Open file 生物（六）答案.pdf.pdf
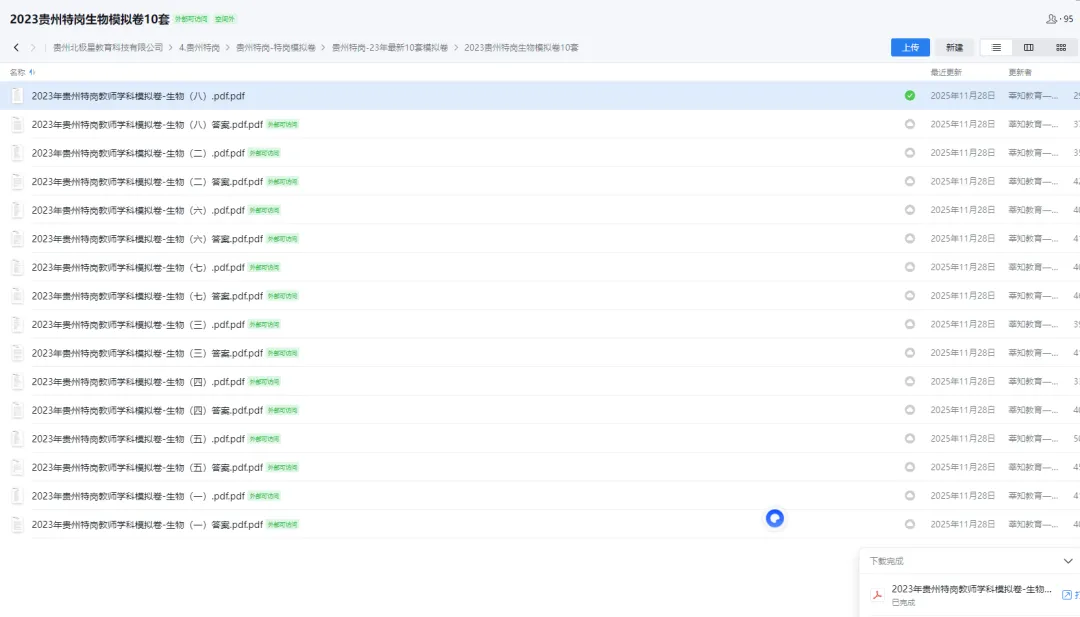1080x617 pixels. (x=147, y=239)
